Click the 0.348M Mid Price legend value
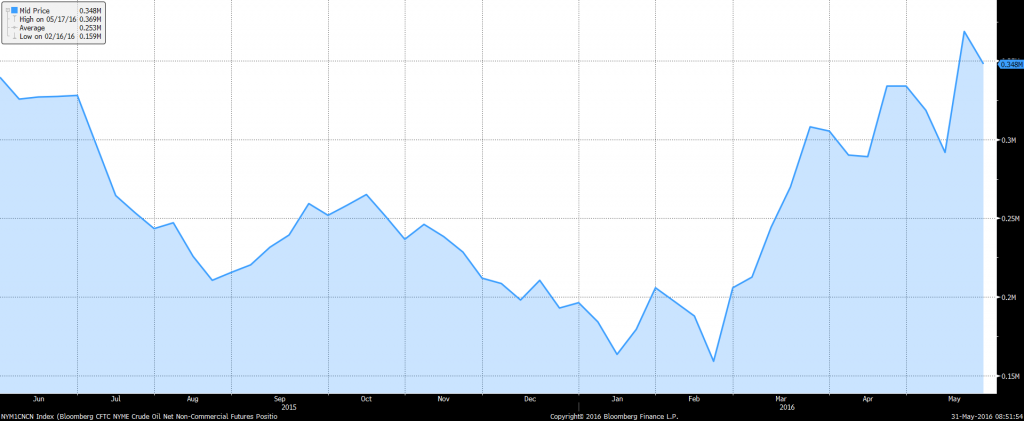Image resolution: width=1024 pixels, height=421 pixels. point(90,10)
